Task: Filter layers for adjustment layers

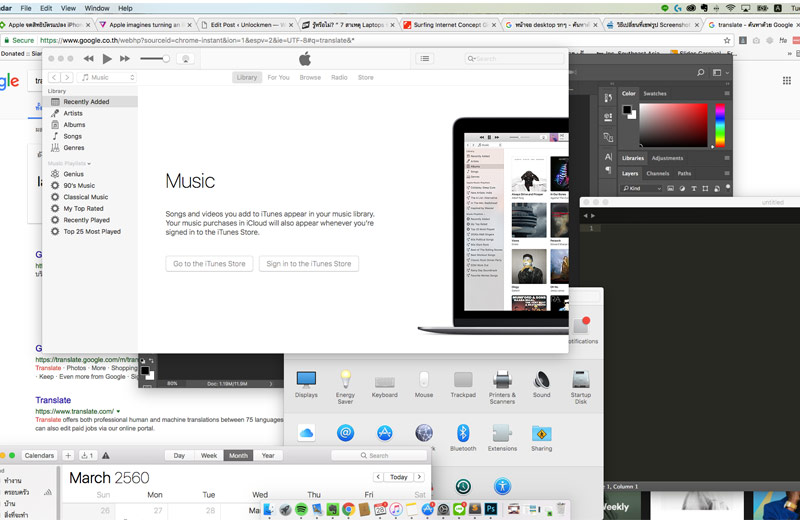Action: click(682, 188)
